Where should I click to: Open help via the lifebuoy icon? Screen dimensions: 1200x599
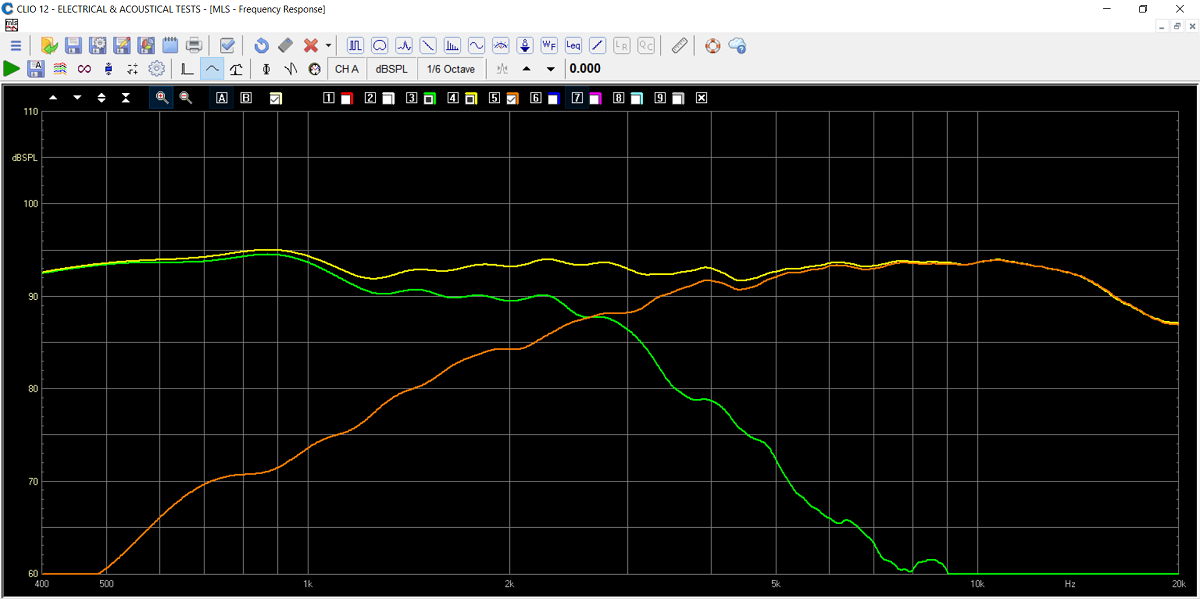(712, 45)
